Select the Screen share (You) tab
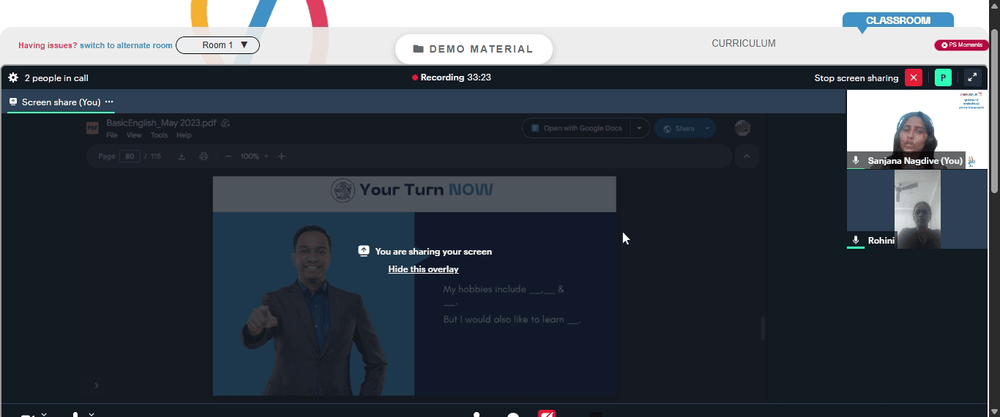Viewport: 1000px width, 417px height. (x=61, y=102)
